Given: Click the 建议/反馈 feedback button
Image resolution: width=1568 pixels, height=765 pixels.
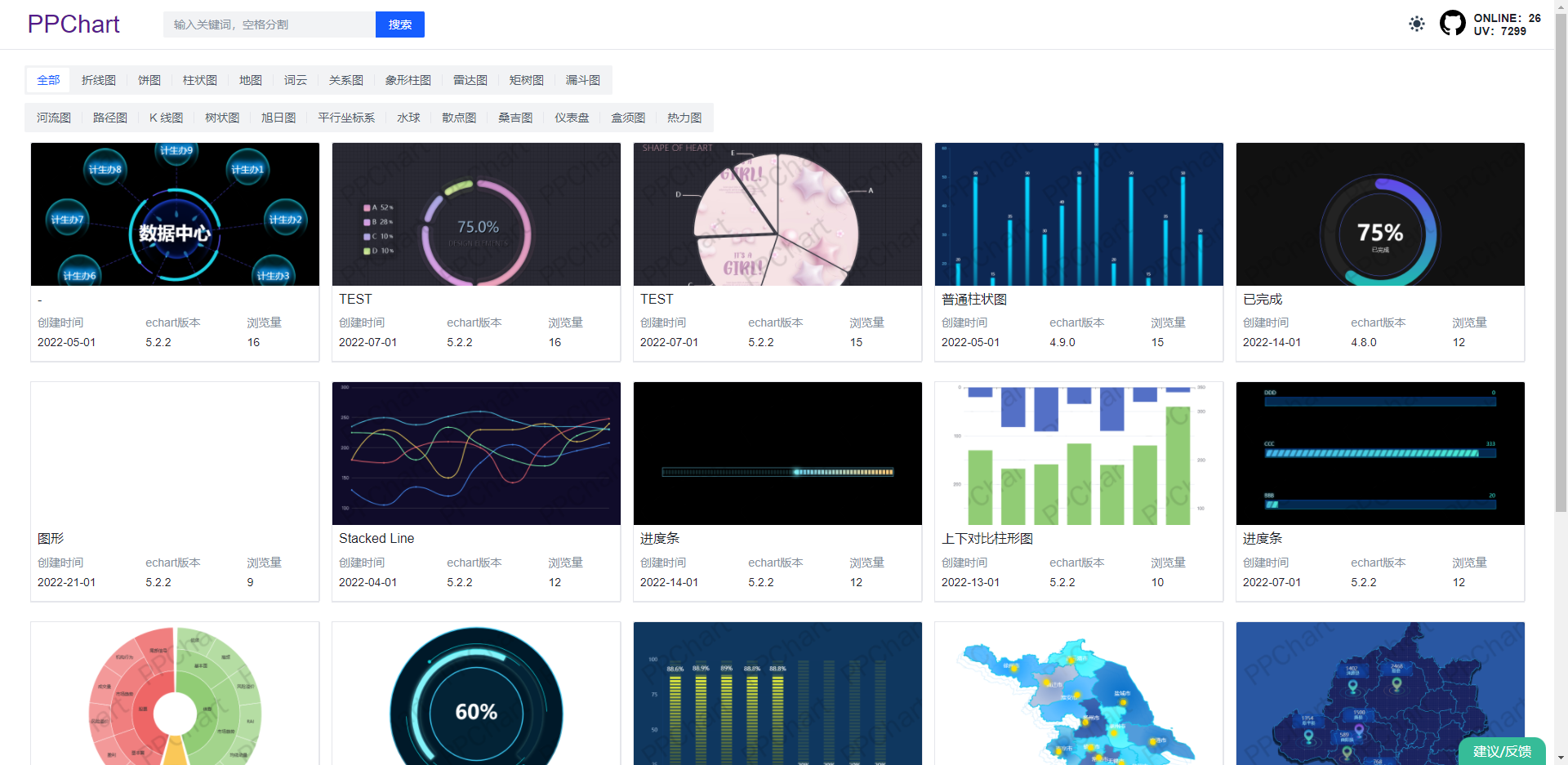Looking at the screenshot, I should click(1503, 752).
